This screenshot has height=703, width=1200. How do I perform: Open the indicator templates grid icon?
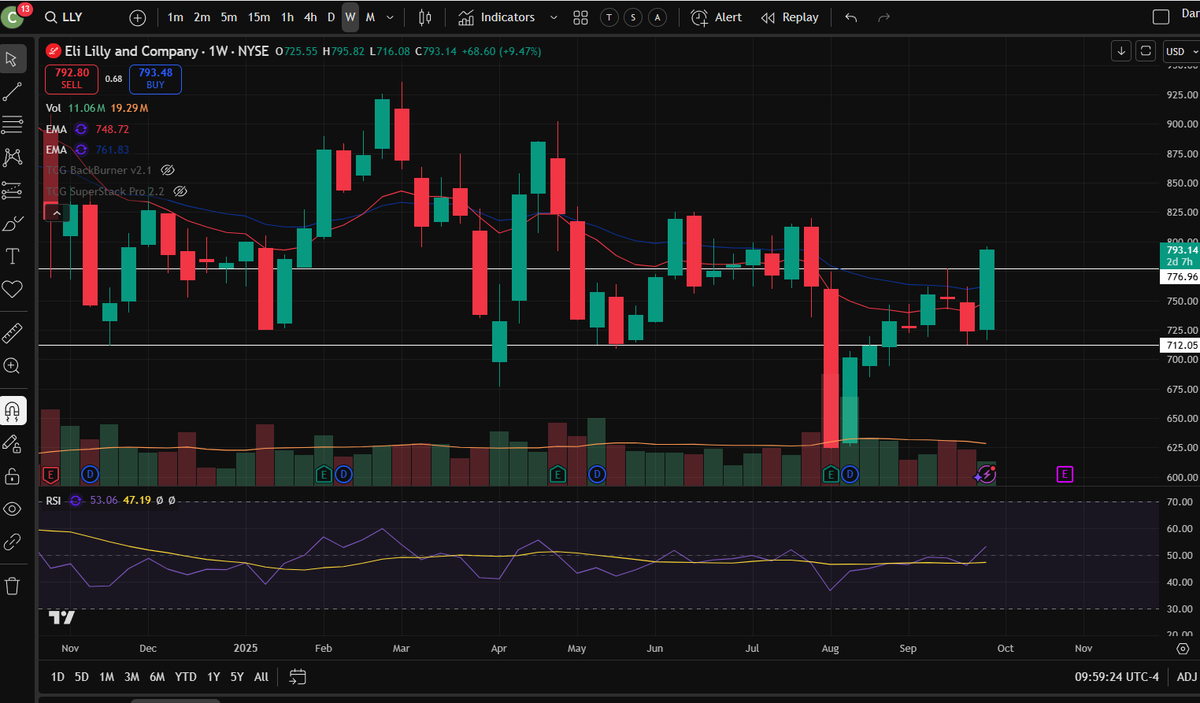(x=581, y=17)
